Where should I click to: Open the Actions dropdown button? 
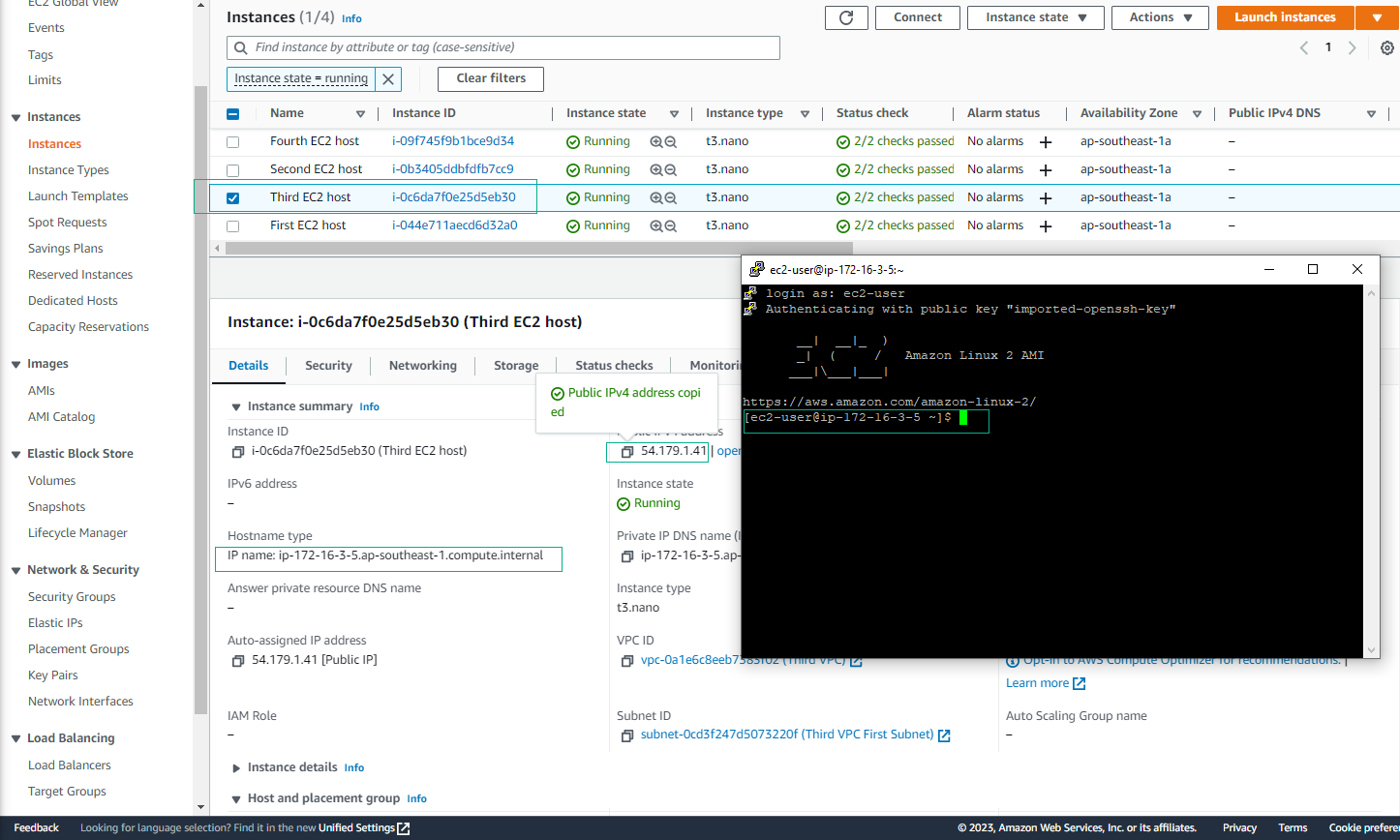(x=1160, y=17)
